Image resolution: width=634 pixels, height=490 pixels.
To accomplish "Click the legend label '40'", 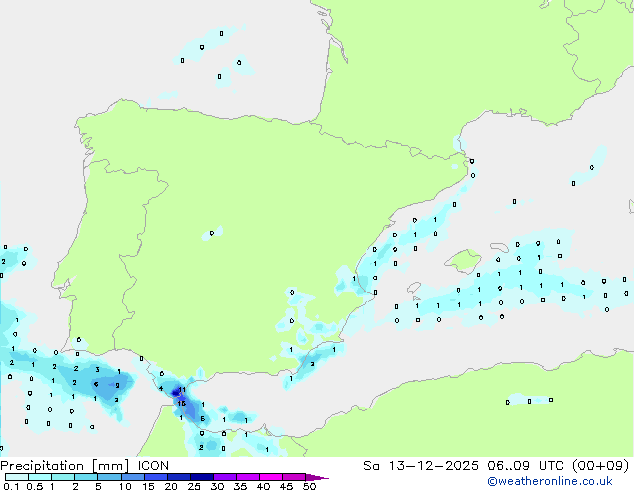I will (x=263, y=486).
